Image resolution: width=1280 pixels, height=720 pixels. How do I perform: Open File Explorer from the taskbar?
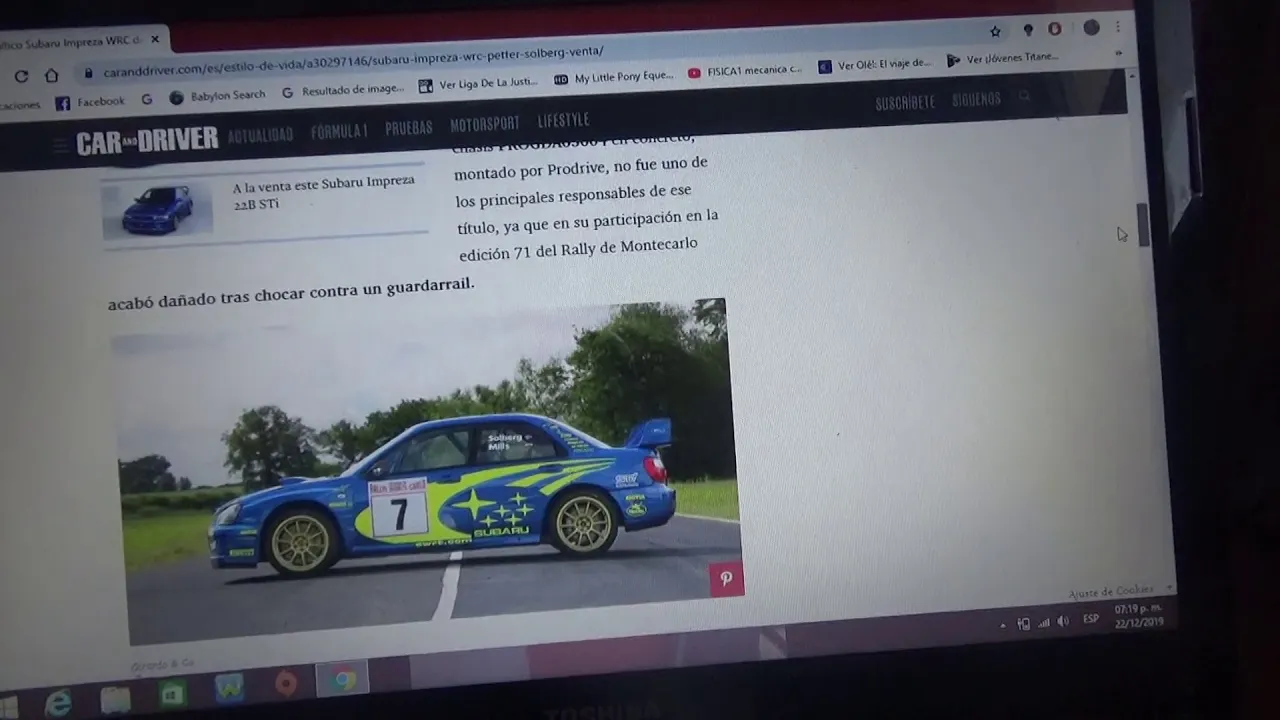click(x=115, y=699)
